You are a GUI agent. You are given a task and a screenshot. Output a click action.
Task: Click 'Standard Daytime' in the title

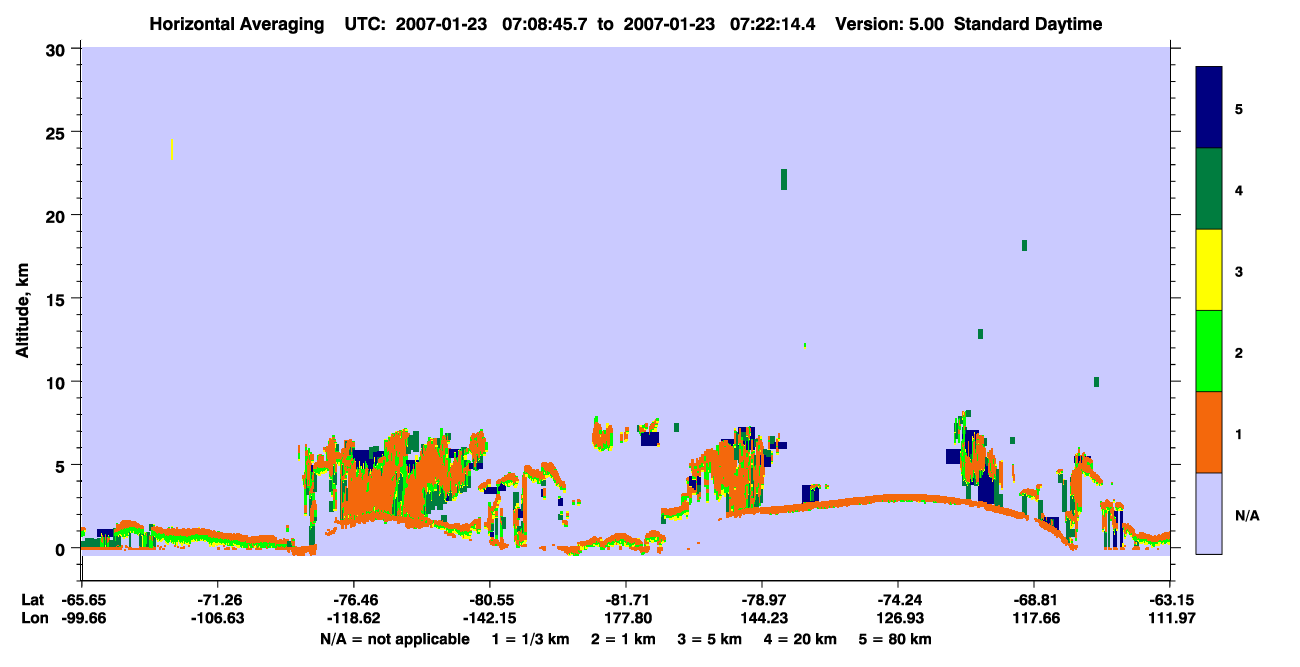point(1028,24)
